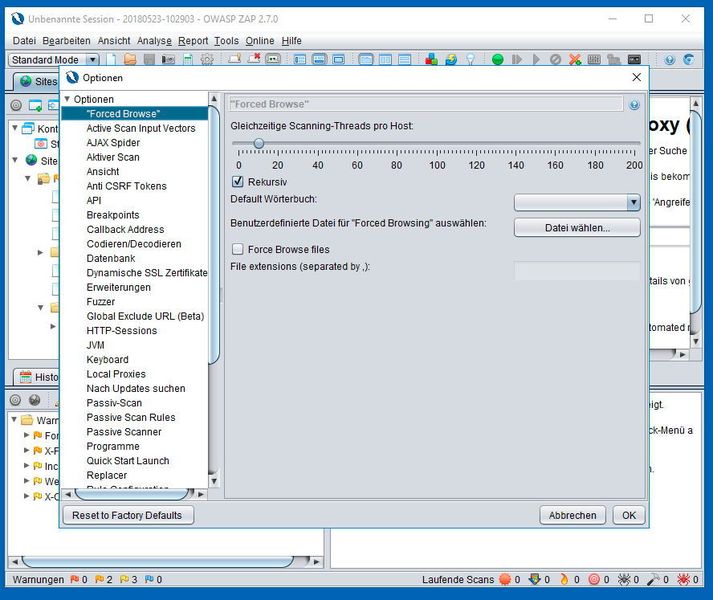Click the red X custom breakpoint icon
The height and width of the screenshot is (600, 713).
click(x=575, y=60)
